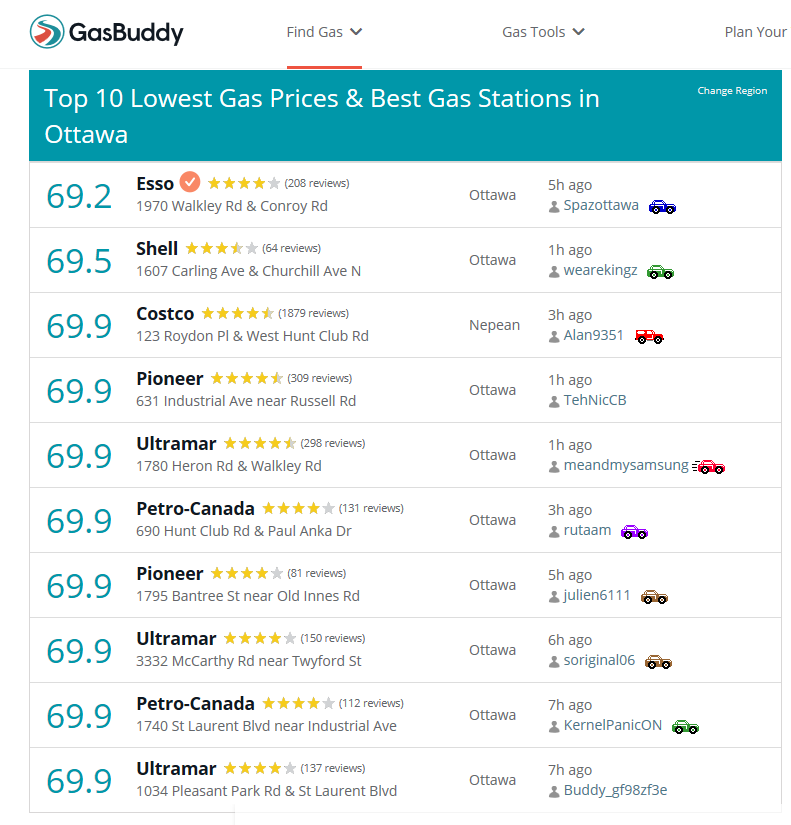
Task: Click the brown car icon beside julien6111
Action: pyautogui.click(x=654, y=597)
